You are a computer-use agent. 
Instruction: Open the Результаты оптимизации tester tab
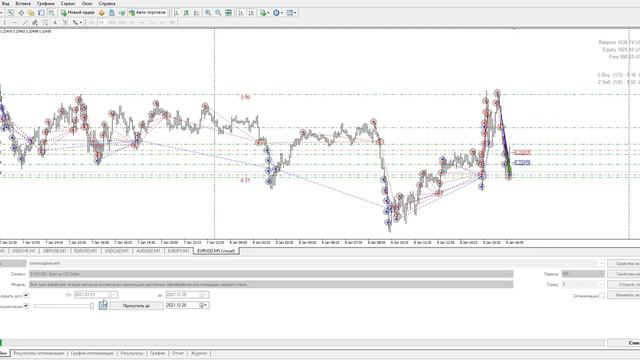pyautogui.click(x=39, y=353)
